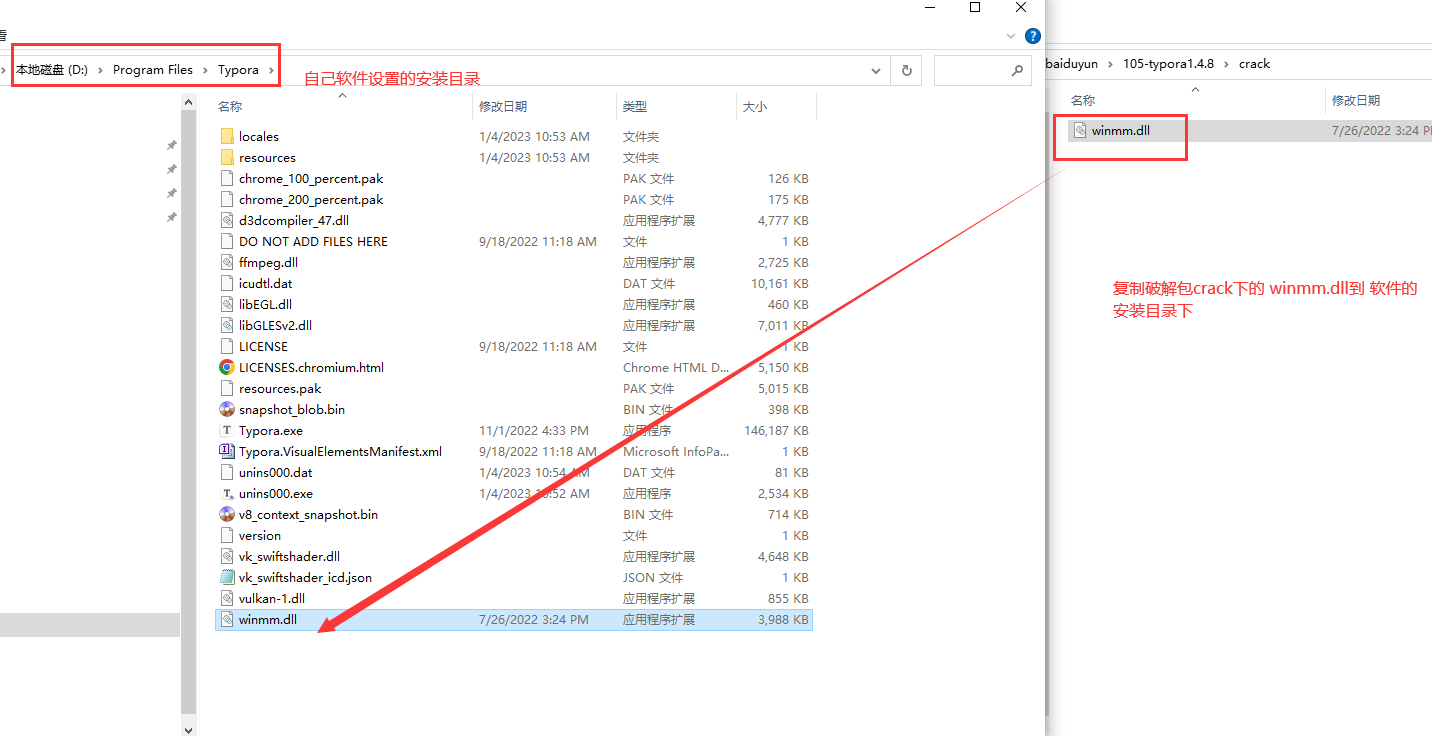Click 105-typora1.4.8 breadcrumb in crack window
Viewport: 1432px width, 736px height.
[x=1168, y=63]
